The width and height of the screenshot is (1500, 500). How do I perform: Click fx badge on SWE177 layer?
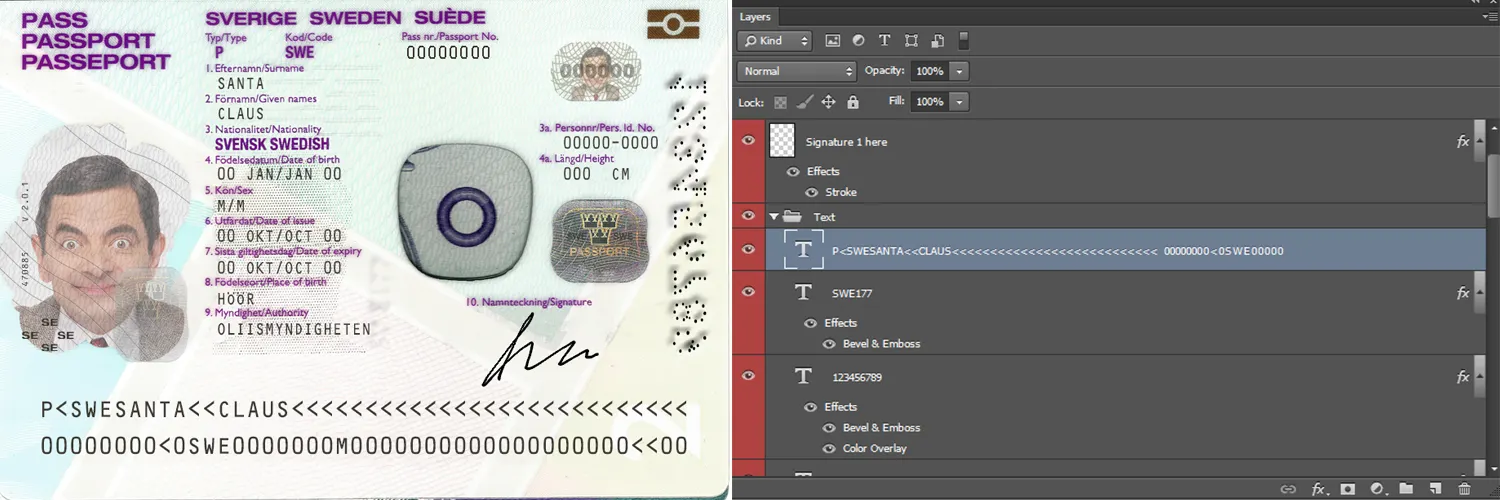click(1463, 293)
